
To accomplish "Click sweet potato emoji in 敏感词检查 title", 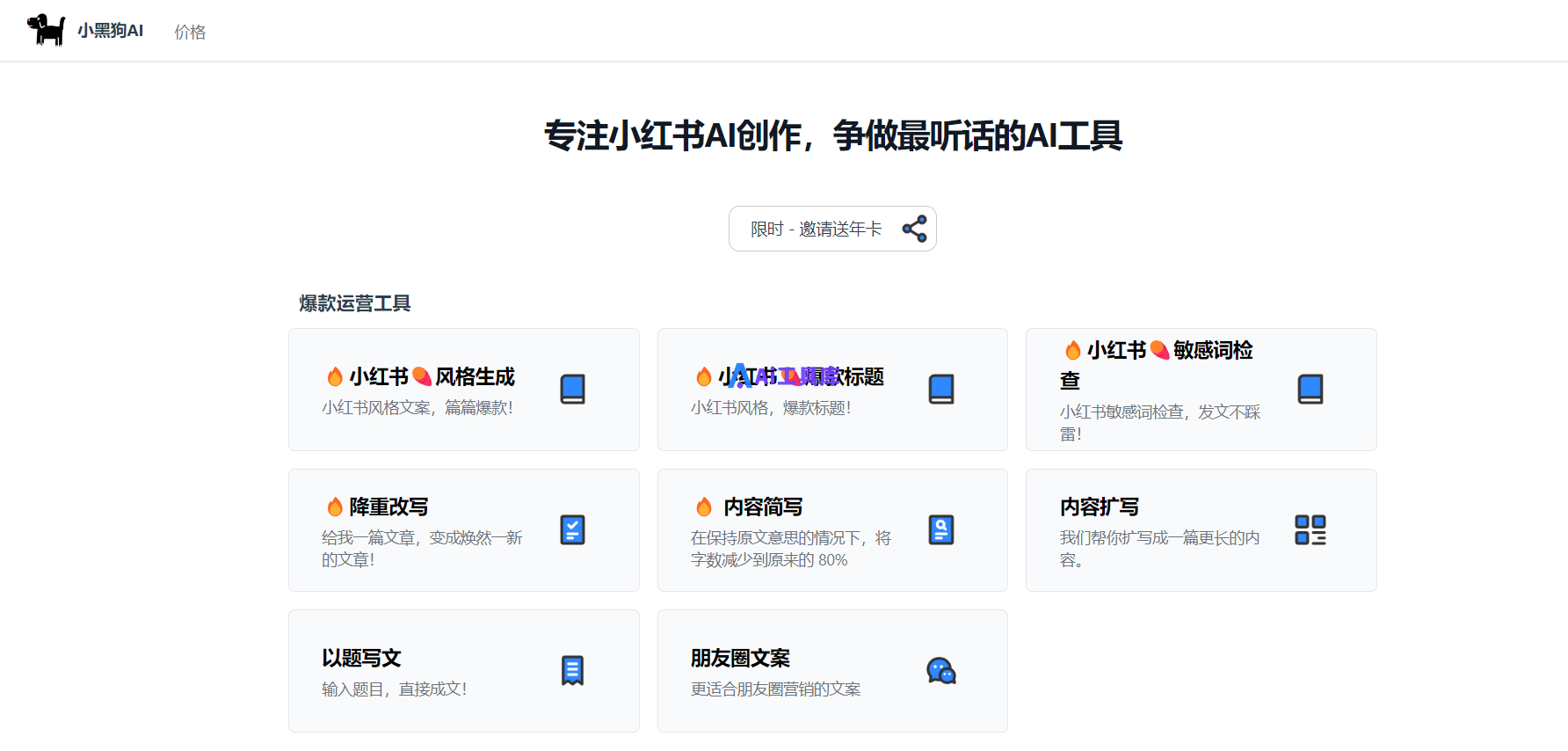I will coord(1160,350).
